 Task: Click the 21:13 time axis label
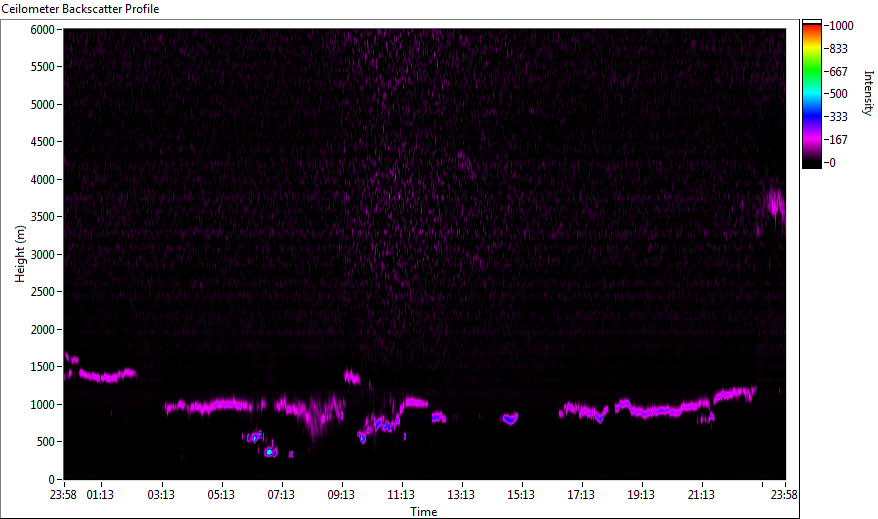coord(701,495)
